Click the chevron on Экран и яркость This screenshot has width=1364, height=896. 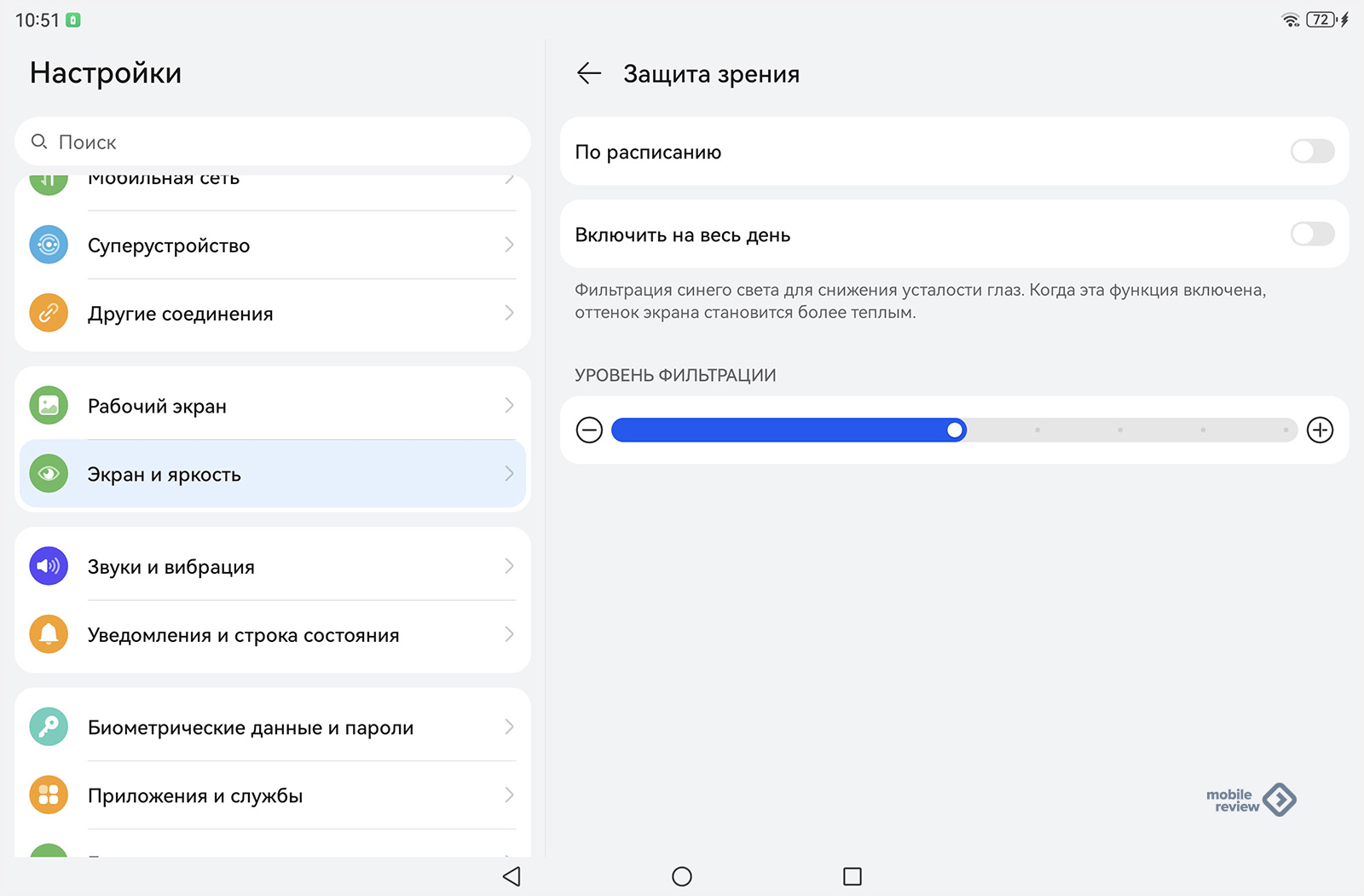click(509, 474)
